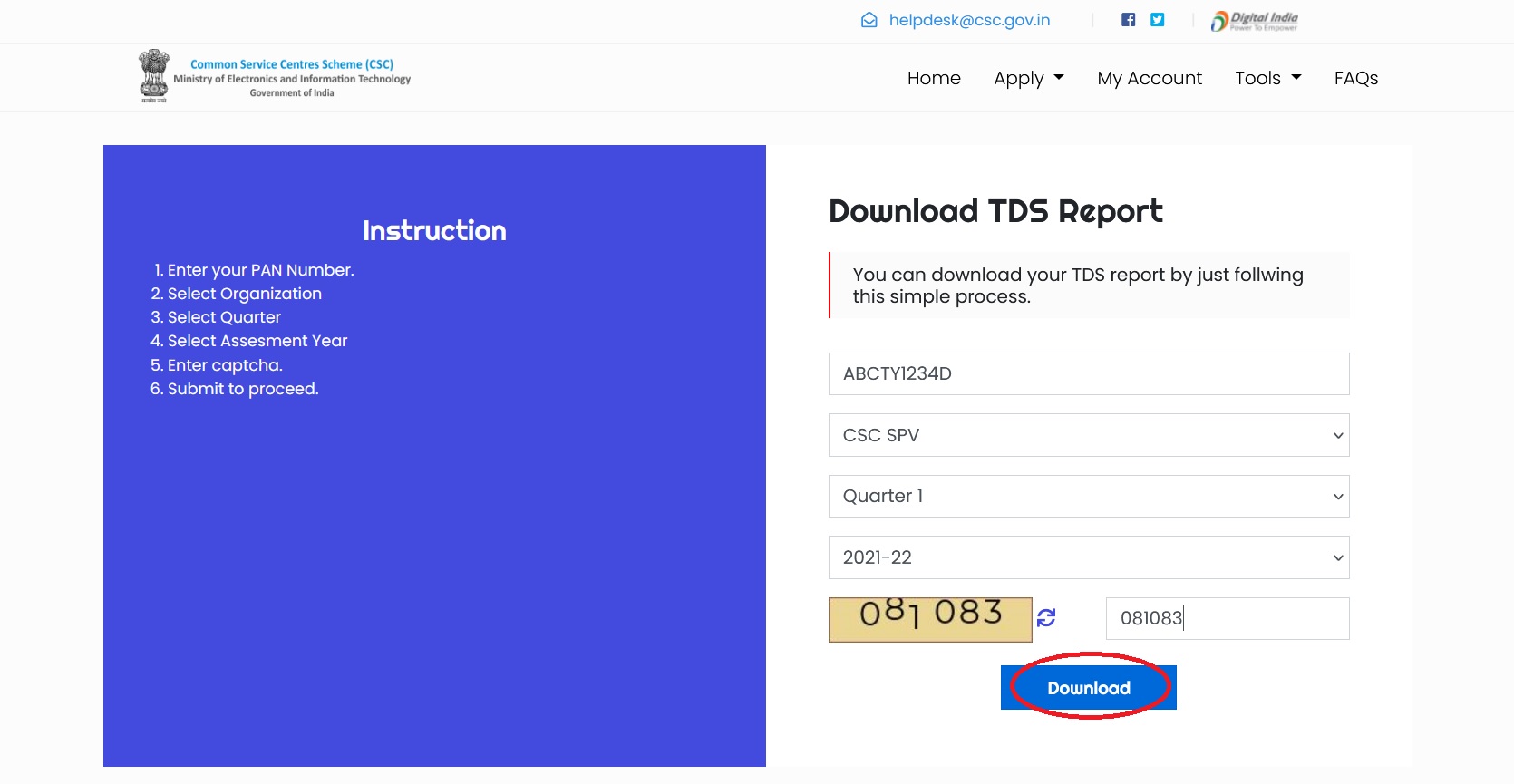
Task: Open the helpdesk@csc.gov.in email link
Action: click(x=969, y=20)
